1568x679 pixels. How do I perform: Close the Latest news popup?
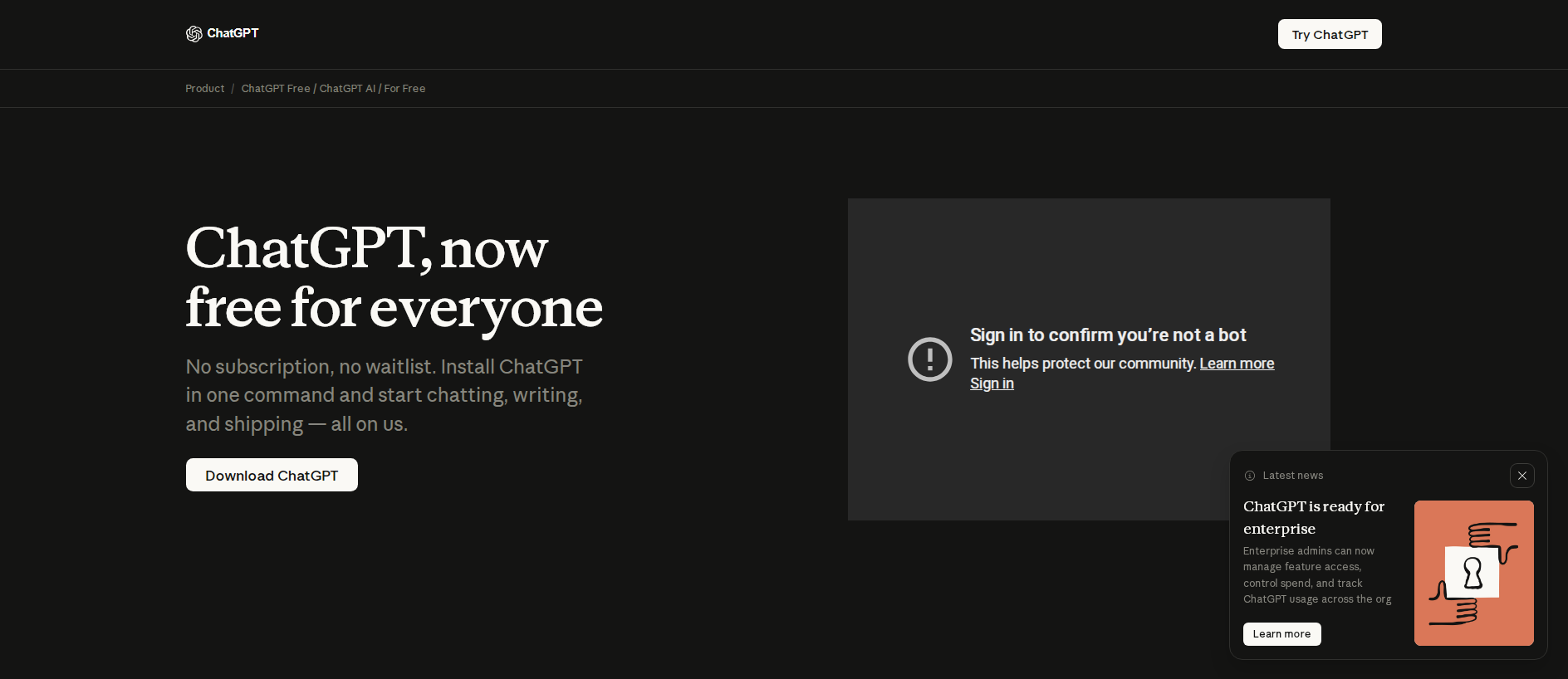[x=1522, y=476]
